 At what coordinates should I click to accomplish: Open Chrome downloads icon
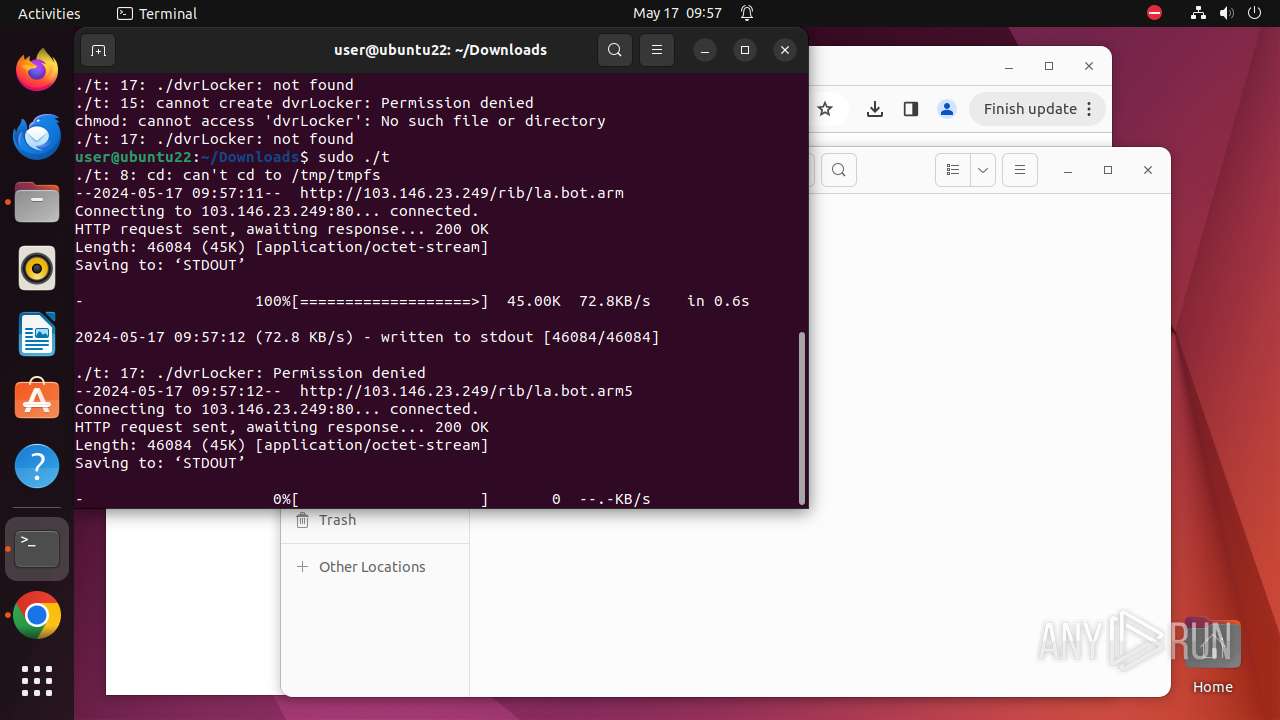tap(875, 109)
